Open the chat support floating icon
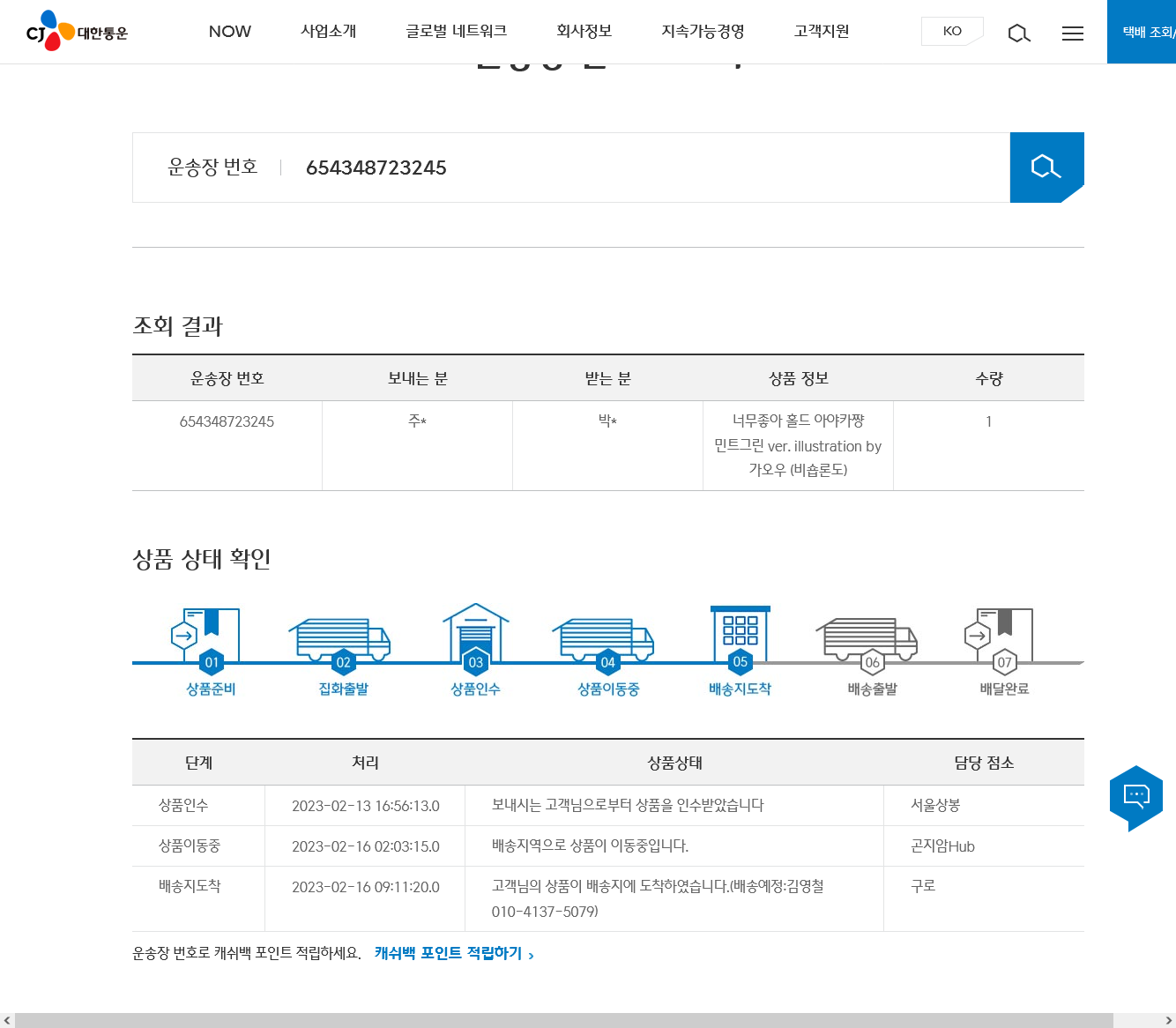Viewport: 1176px width, 1028px height. point(1135,797)
